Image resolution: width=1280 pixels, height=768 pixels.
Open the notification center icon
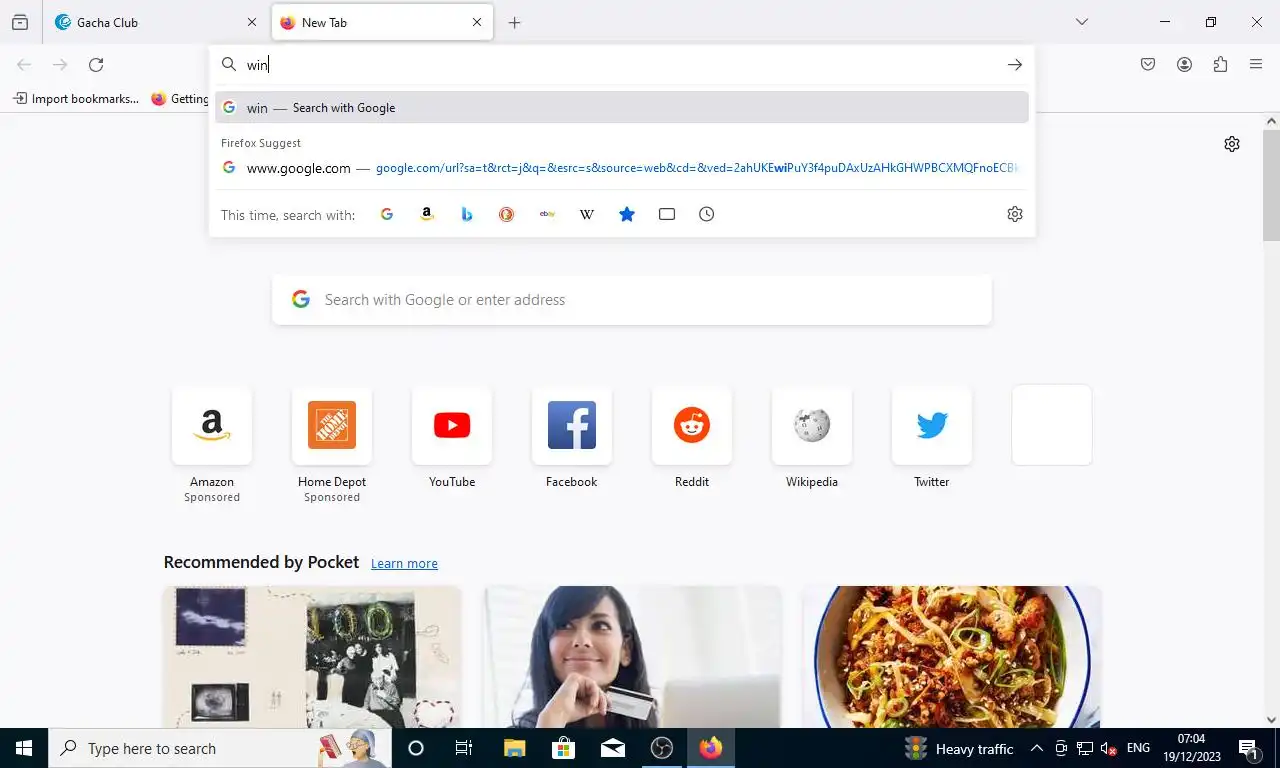pos(1248,748)
